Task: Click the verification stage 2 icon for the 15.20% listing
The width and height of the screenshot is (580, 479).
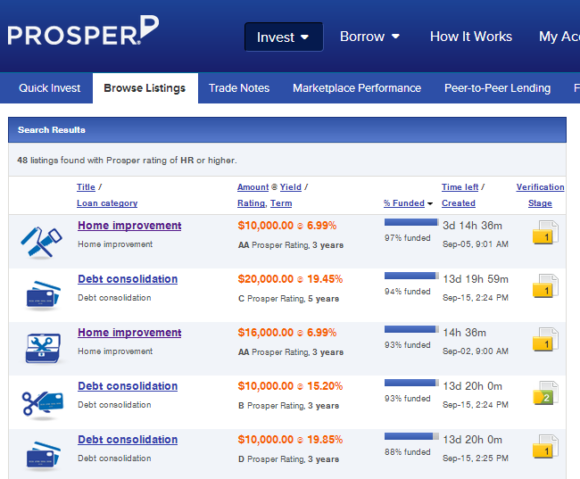Action: click(x=546, y=393)
